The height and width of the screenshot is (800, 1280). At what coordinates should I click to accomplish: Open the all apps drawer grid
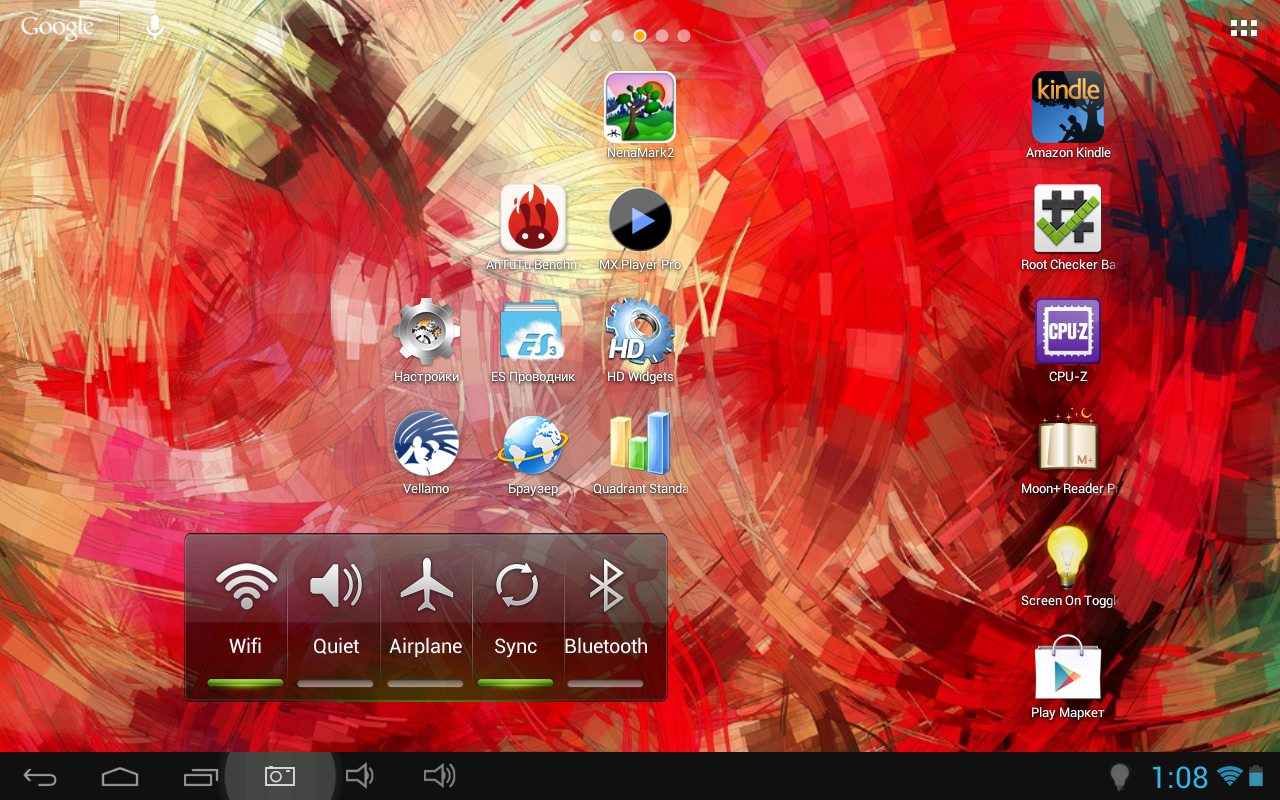(x=1243, y=29)
